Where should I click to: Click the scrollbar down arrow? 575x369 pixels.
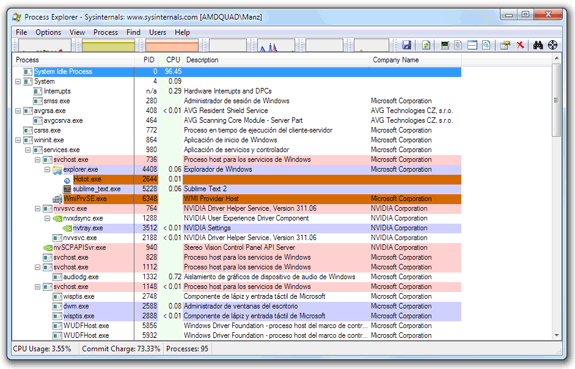(556, 335)
